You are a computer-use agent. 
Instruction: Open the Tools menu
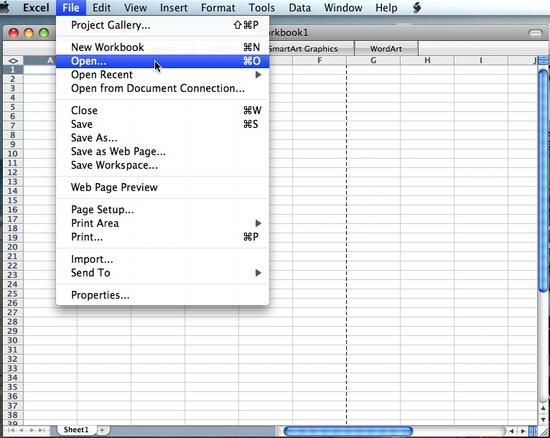(x=262, y=8)
